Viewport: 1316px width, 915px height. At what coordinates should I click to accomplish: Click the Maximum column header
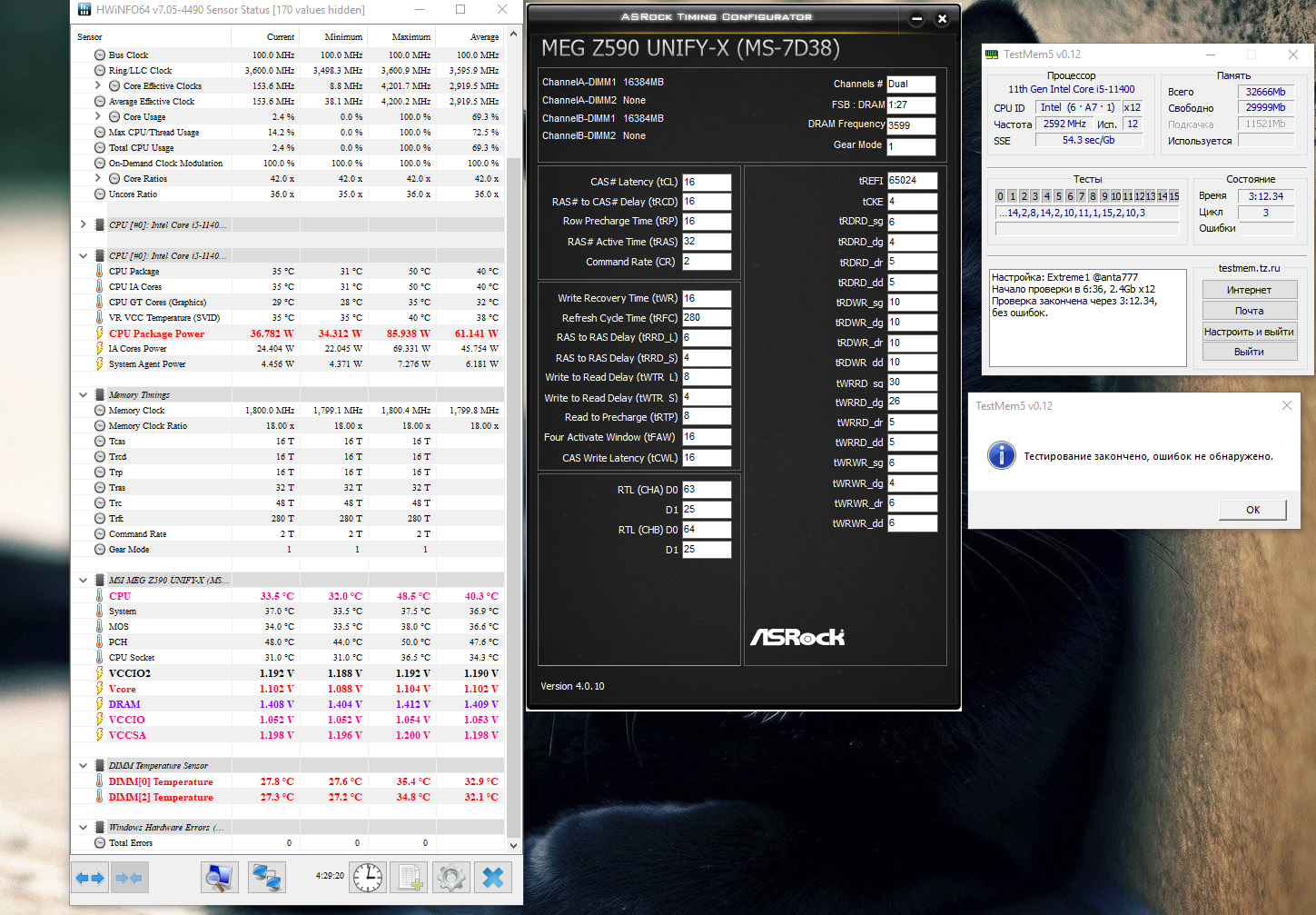[401, 37]
